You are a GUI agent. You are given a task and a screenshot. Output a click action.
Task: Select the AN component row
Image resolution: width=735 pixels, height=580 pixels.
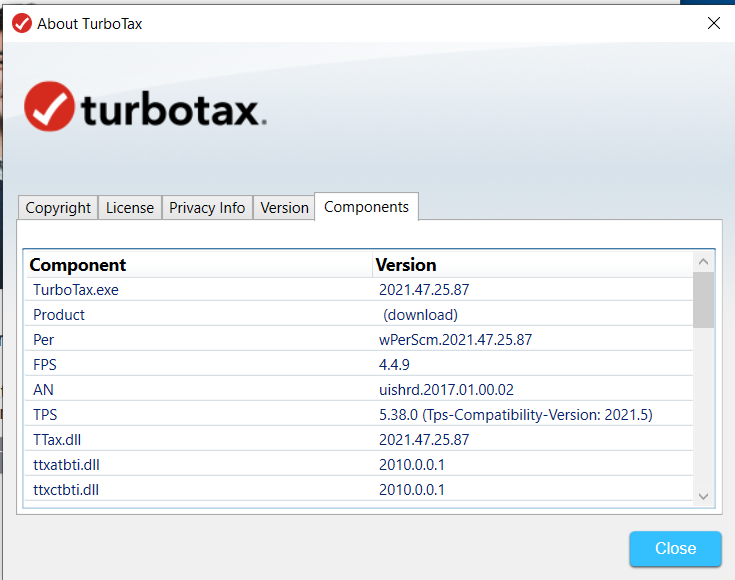point(359,390)
